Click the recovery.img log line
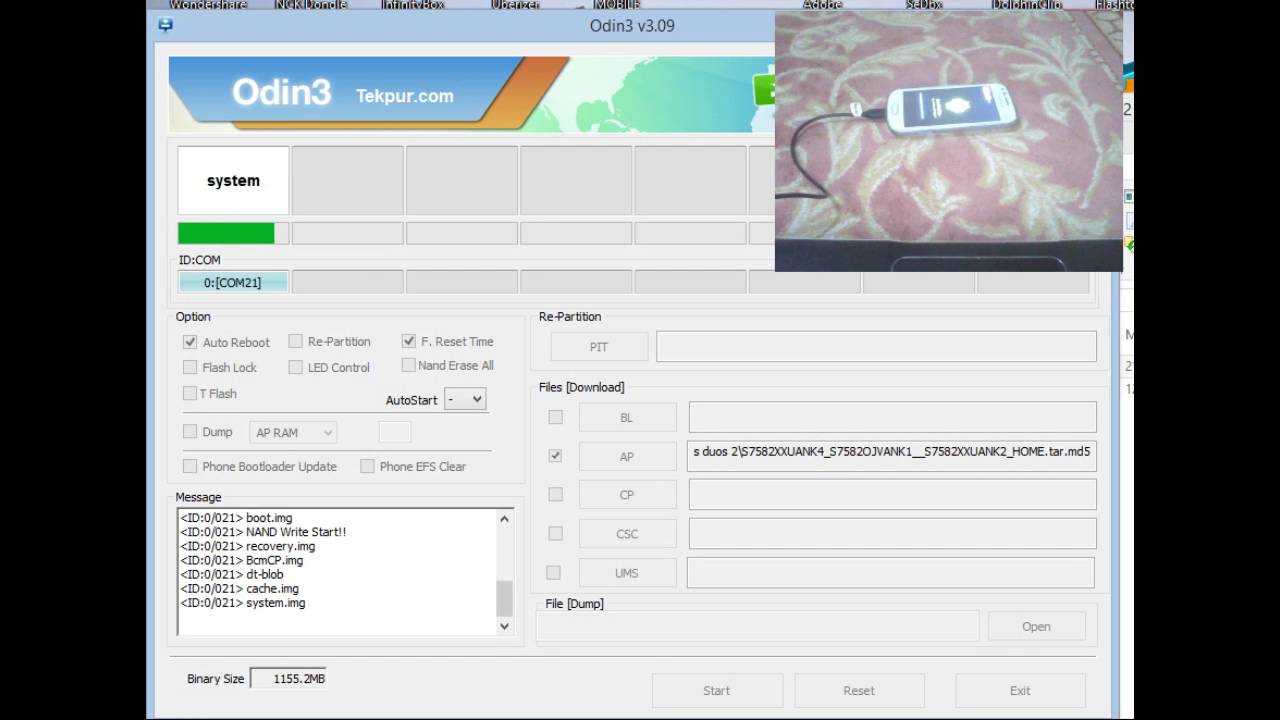The width and height of the screenshot is (1280, 720). click(x=248, y=546)
